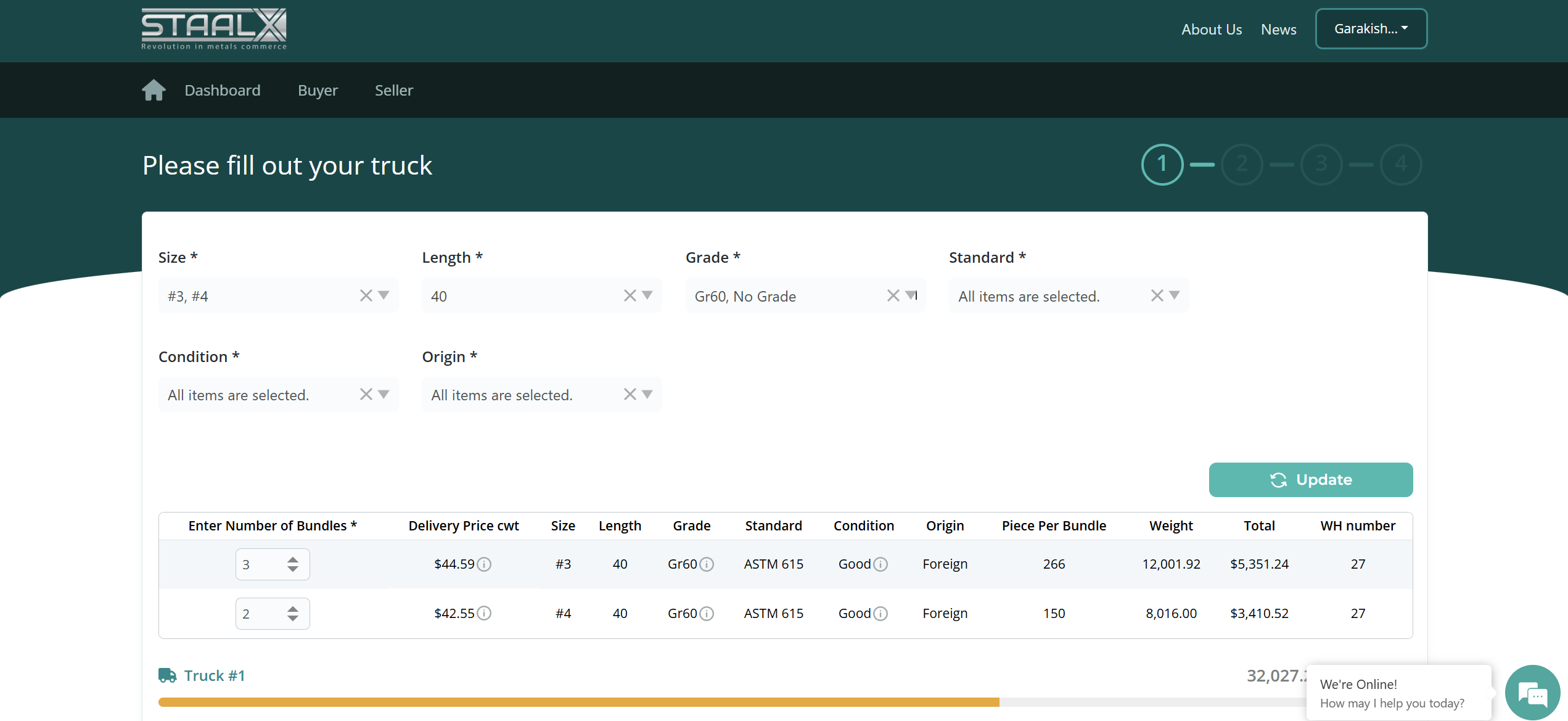Expand the Standard dropdown arrow
The image size is (1568, 721).
1175,295
